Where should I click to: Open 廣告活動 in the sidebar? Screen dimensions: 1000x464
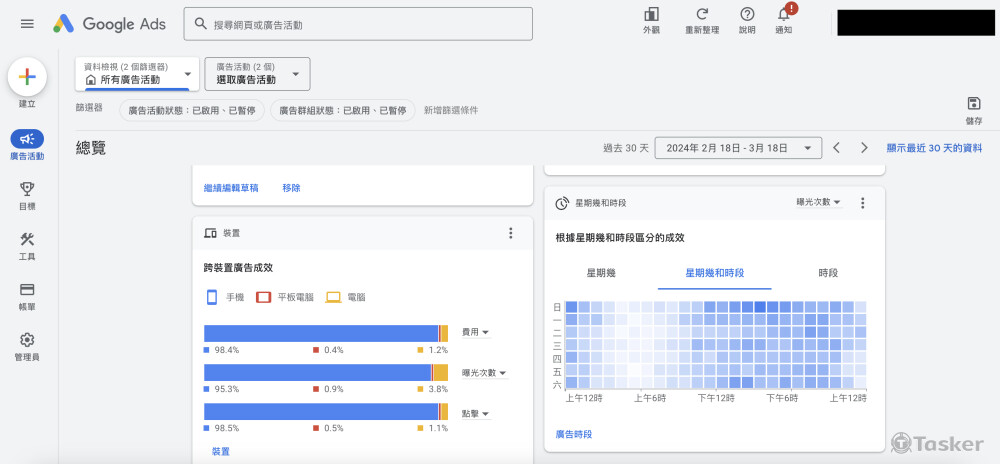(x=27, y=140)
